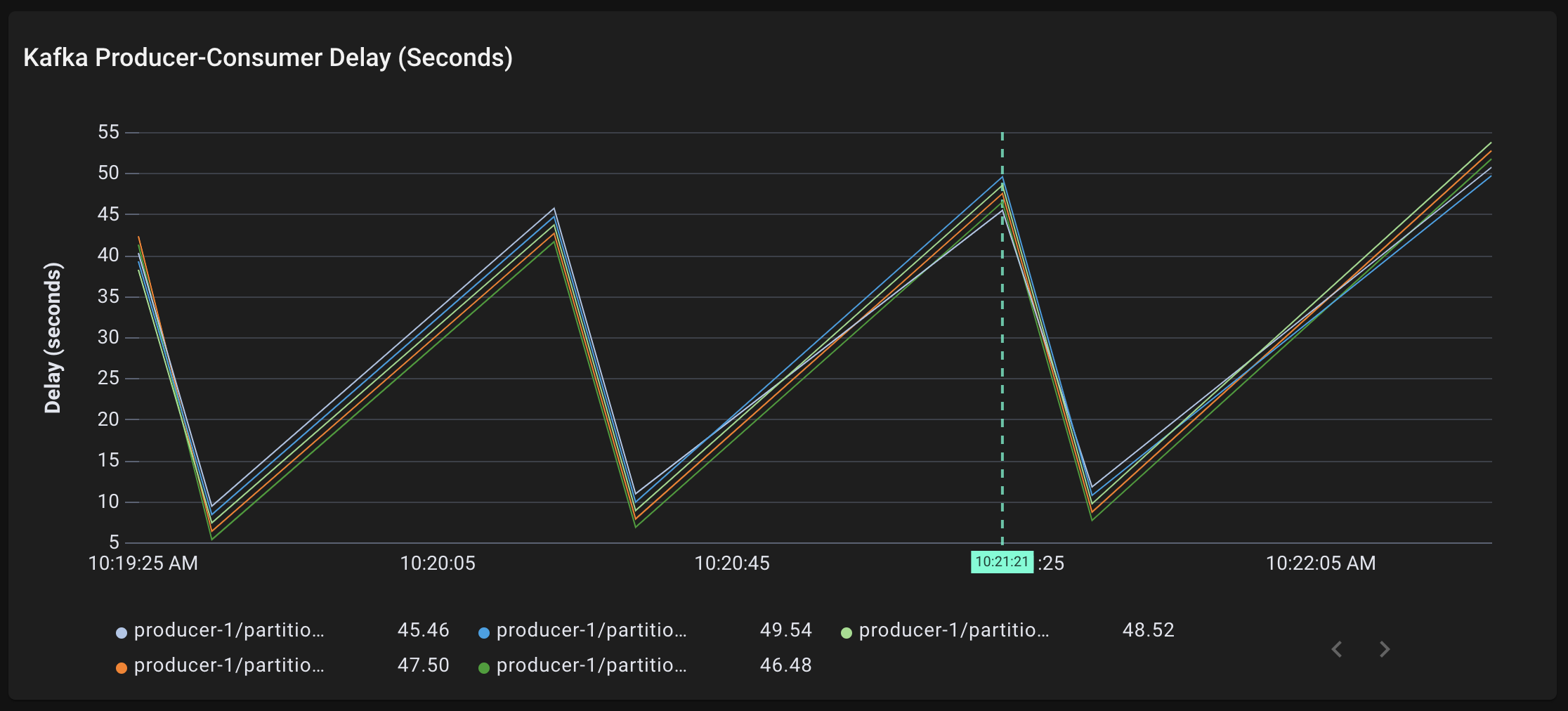This screenshot has width=1568, height=711.
Task: Toggle the producer-1 series labeled with value 49.54
Action: click(592, 630)
